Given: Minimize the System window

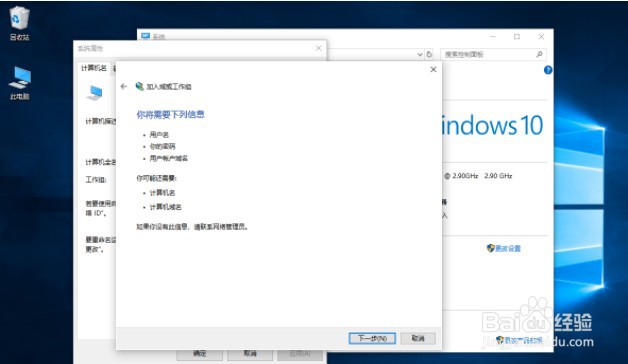Looking at the screenshot, I should [x=493, y=36].
